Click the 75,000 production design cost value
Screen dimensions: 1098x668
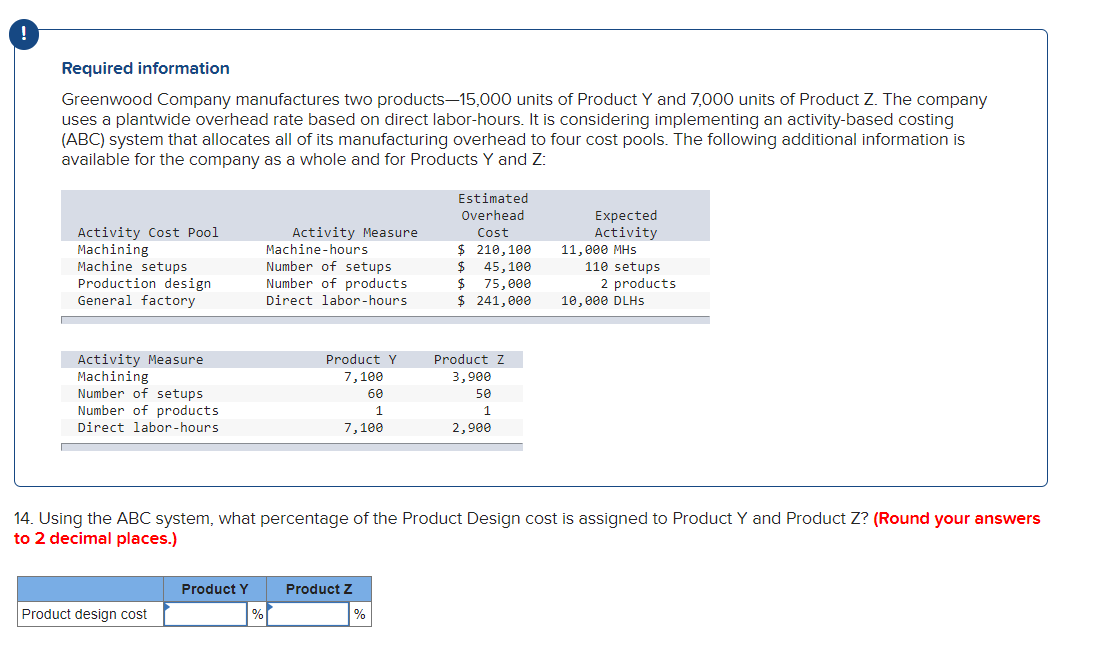507,284
